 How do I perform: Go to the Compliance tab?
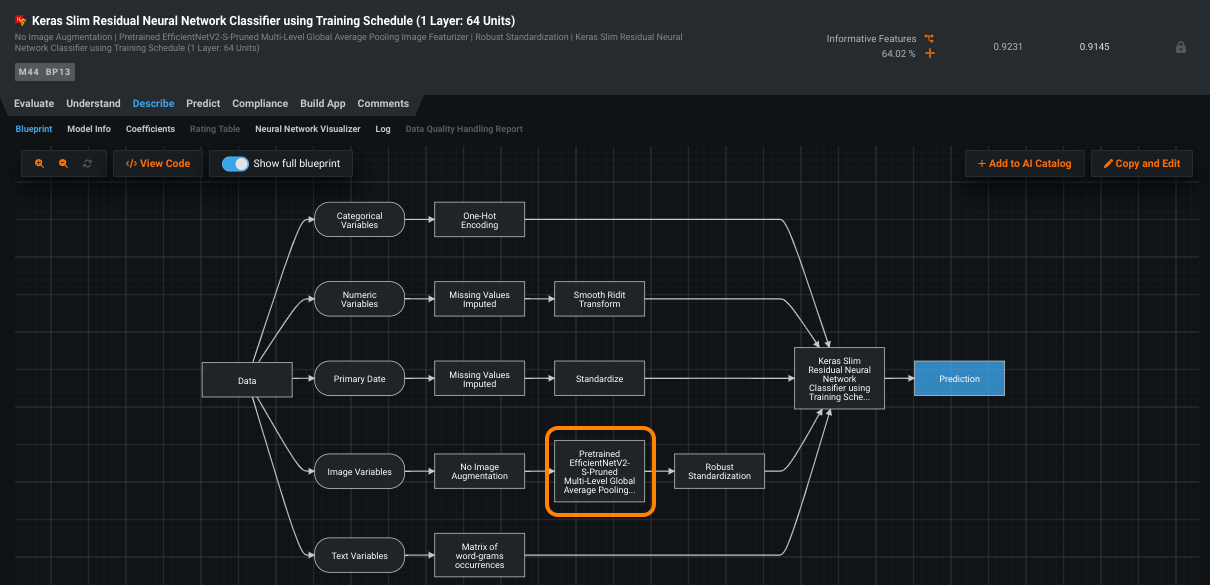(260, 104)
